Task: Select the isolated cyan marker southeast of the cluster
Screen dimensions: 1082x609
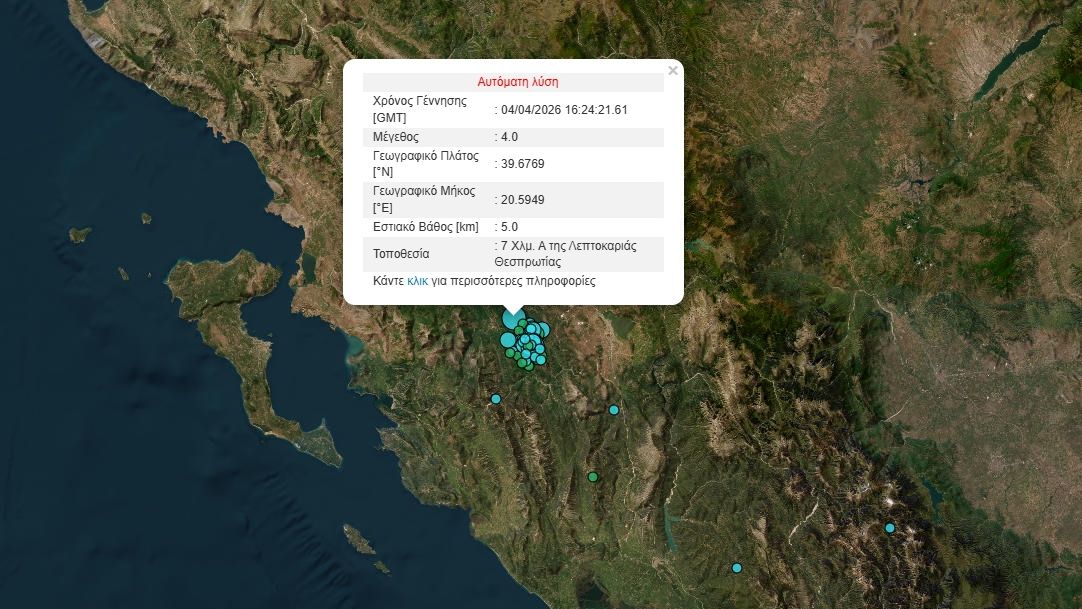Action: coord(614,410)
